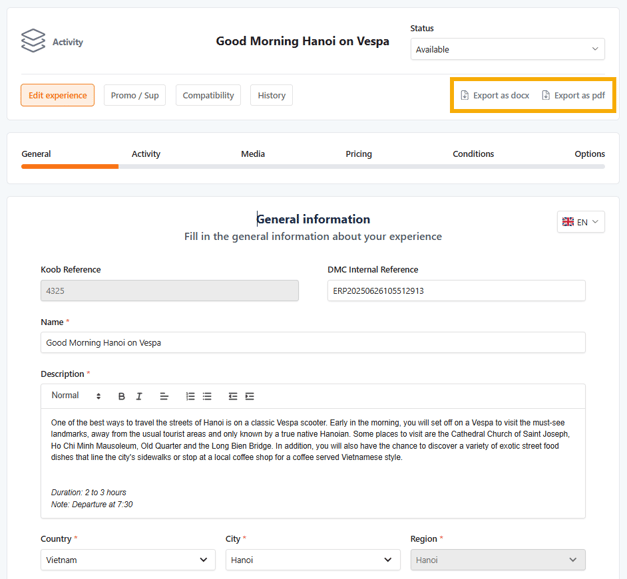Open the Conditions step tab

tap(473, 154)
